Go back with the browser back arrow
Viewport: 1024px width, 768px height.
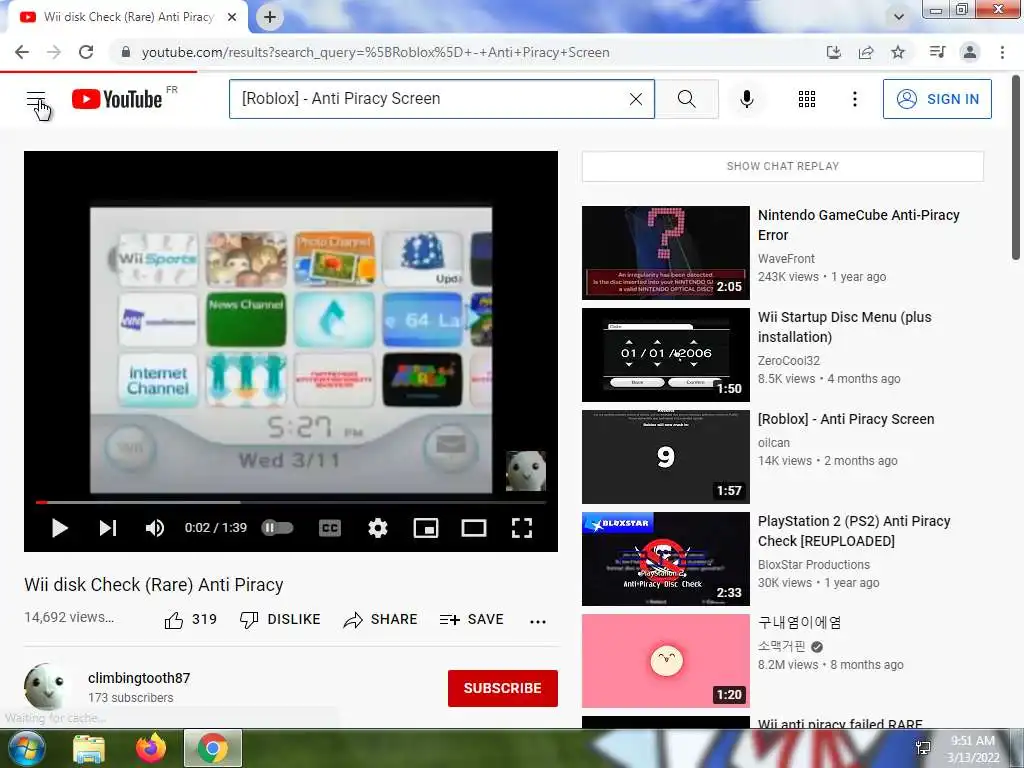click(x=22, y=52)
